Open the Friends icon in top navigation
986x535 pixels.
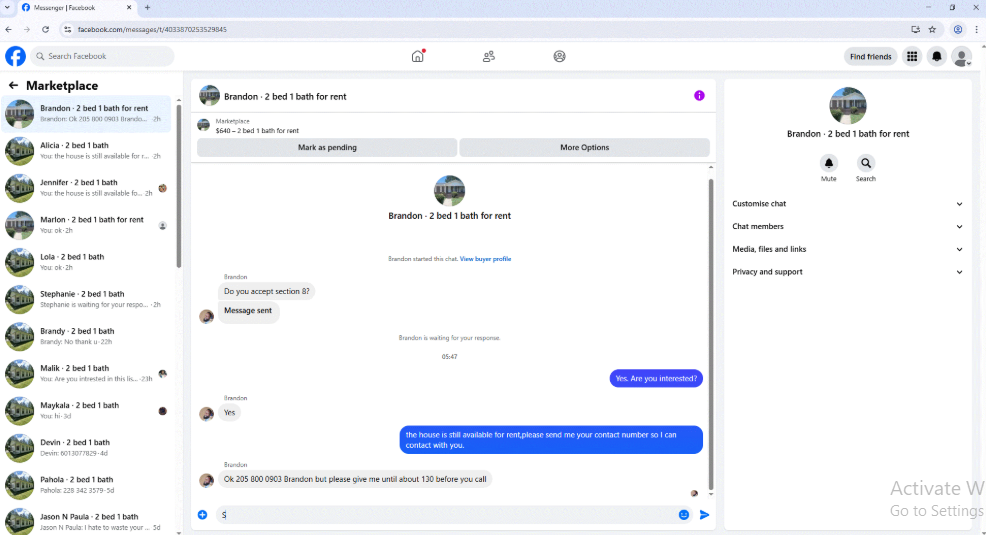tap(489, 57)
